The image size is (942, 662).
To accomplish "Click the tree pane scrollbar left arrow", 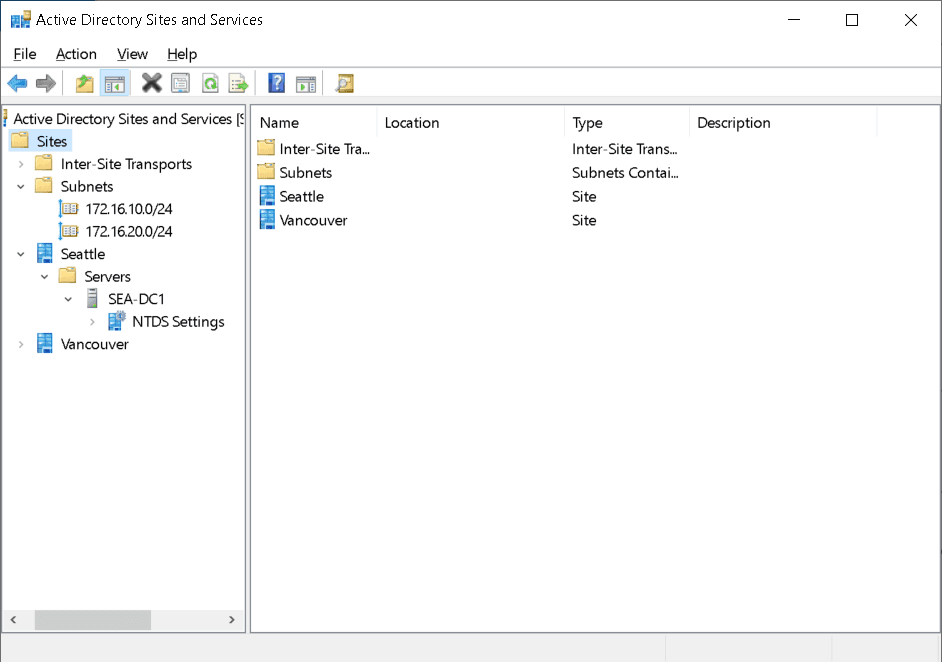I will [14, 619].
